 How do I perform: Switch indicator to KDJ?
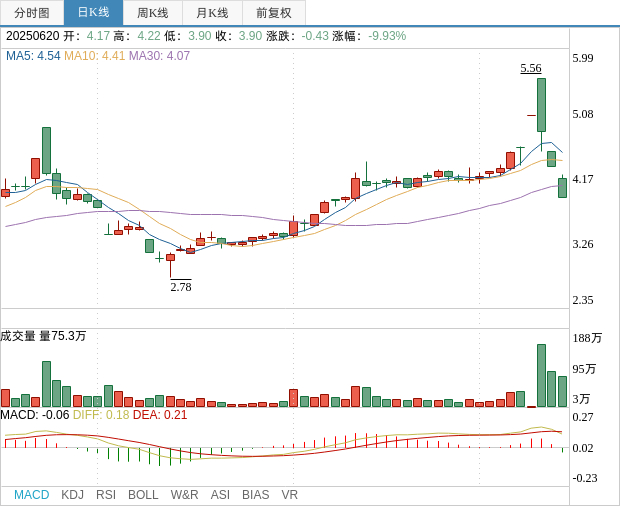(72, 495)
